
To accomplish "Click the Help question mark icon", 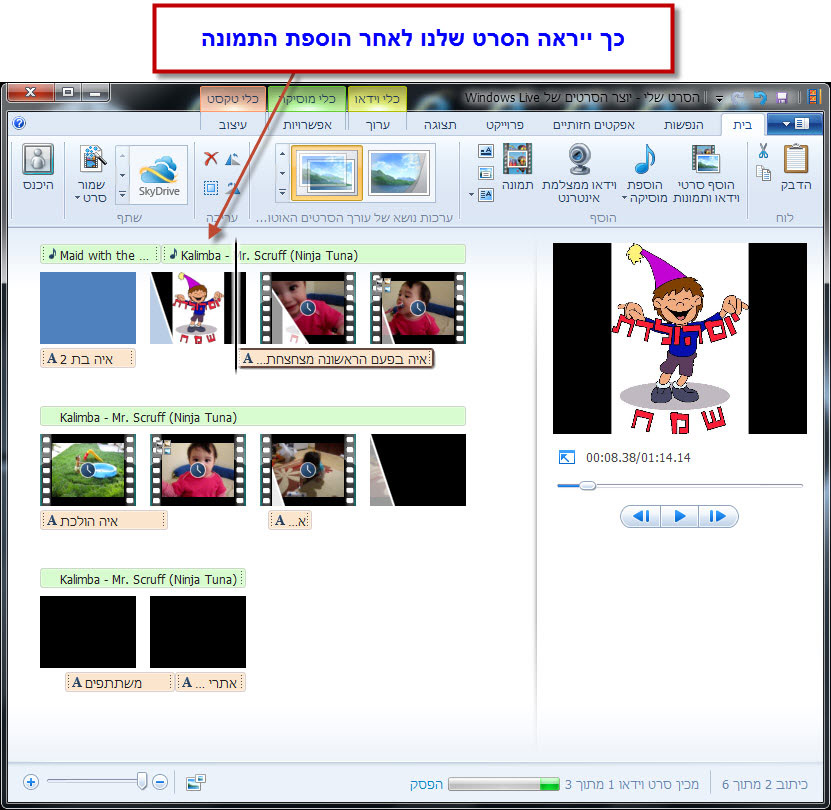I will (x=19, y=124).
